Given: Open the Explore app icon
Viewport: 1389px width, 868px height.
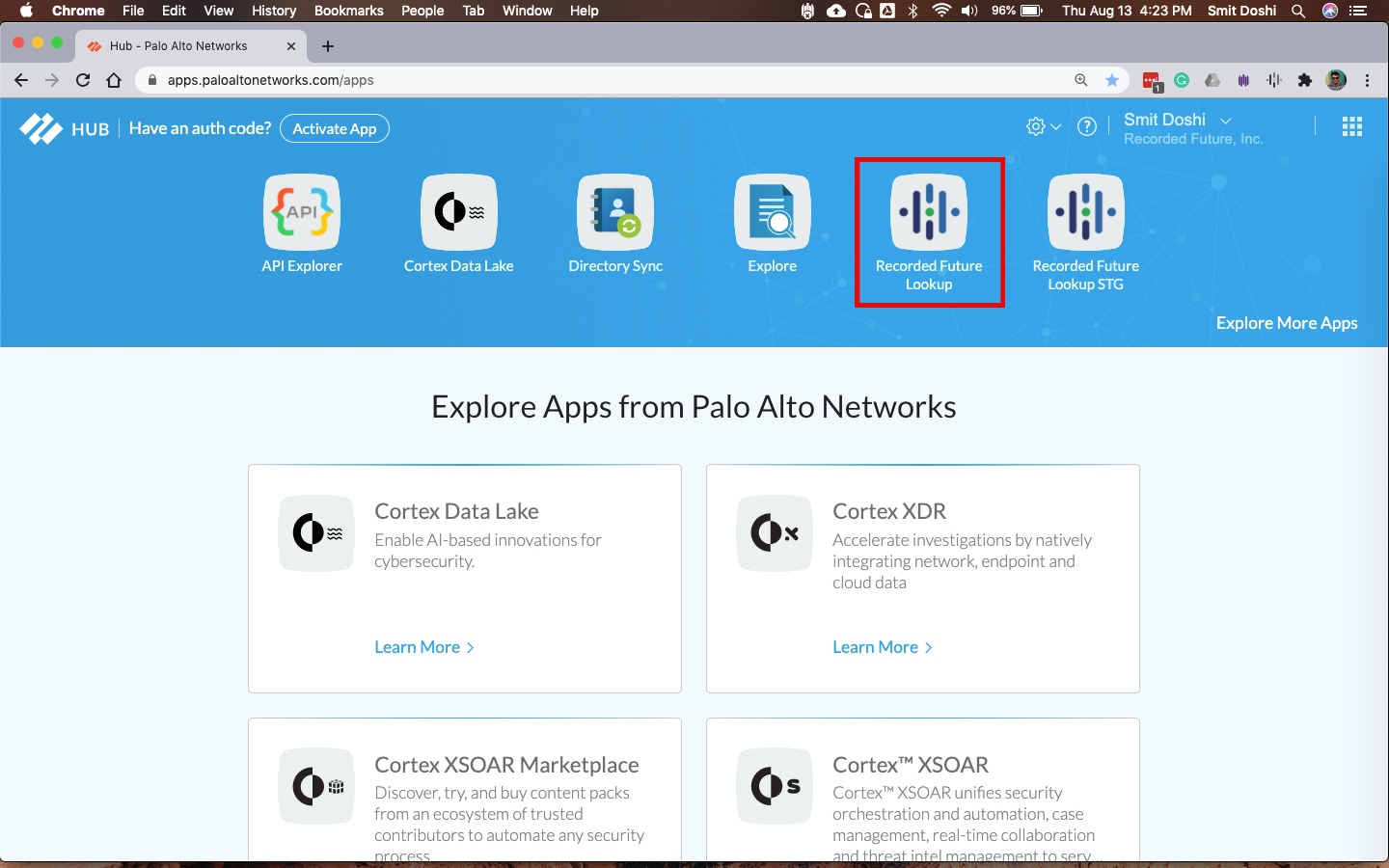Looking at the screenshot, I should click(x=772, y=212).
